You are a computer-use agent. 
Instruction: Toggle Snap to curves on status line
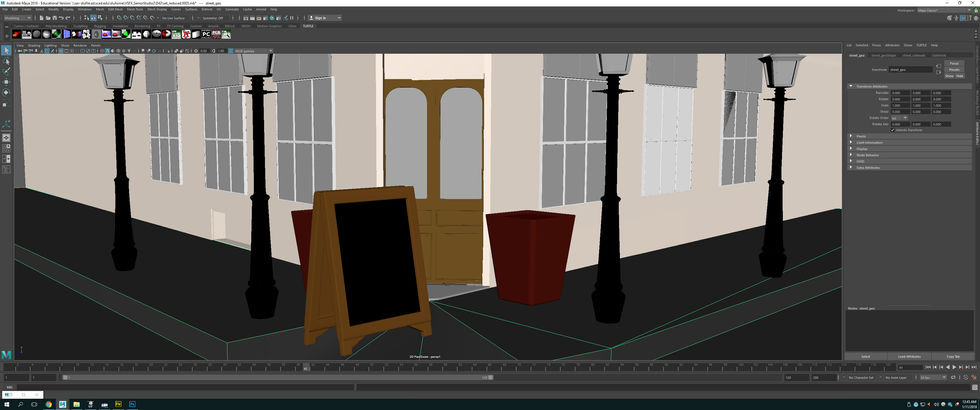125,18
